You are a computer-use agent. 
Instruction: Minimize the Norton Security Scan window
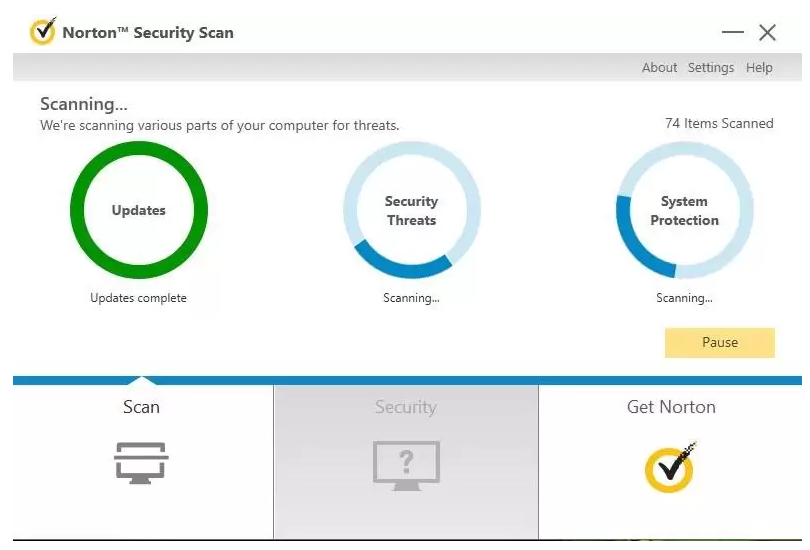point(733,33)
